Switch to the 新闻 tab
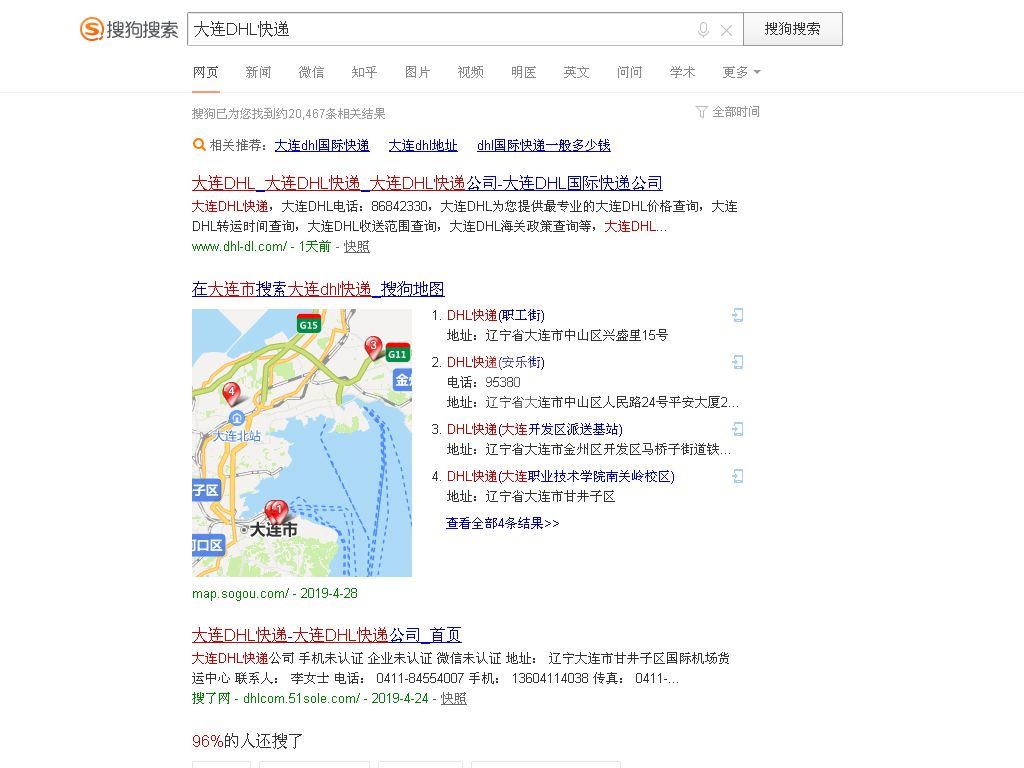This screenshot has height=768, width=1024. [259, 72]
